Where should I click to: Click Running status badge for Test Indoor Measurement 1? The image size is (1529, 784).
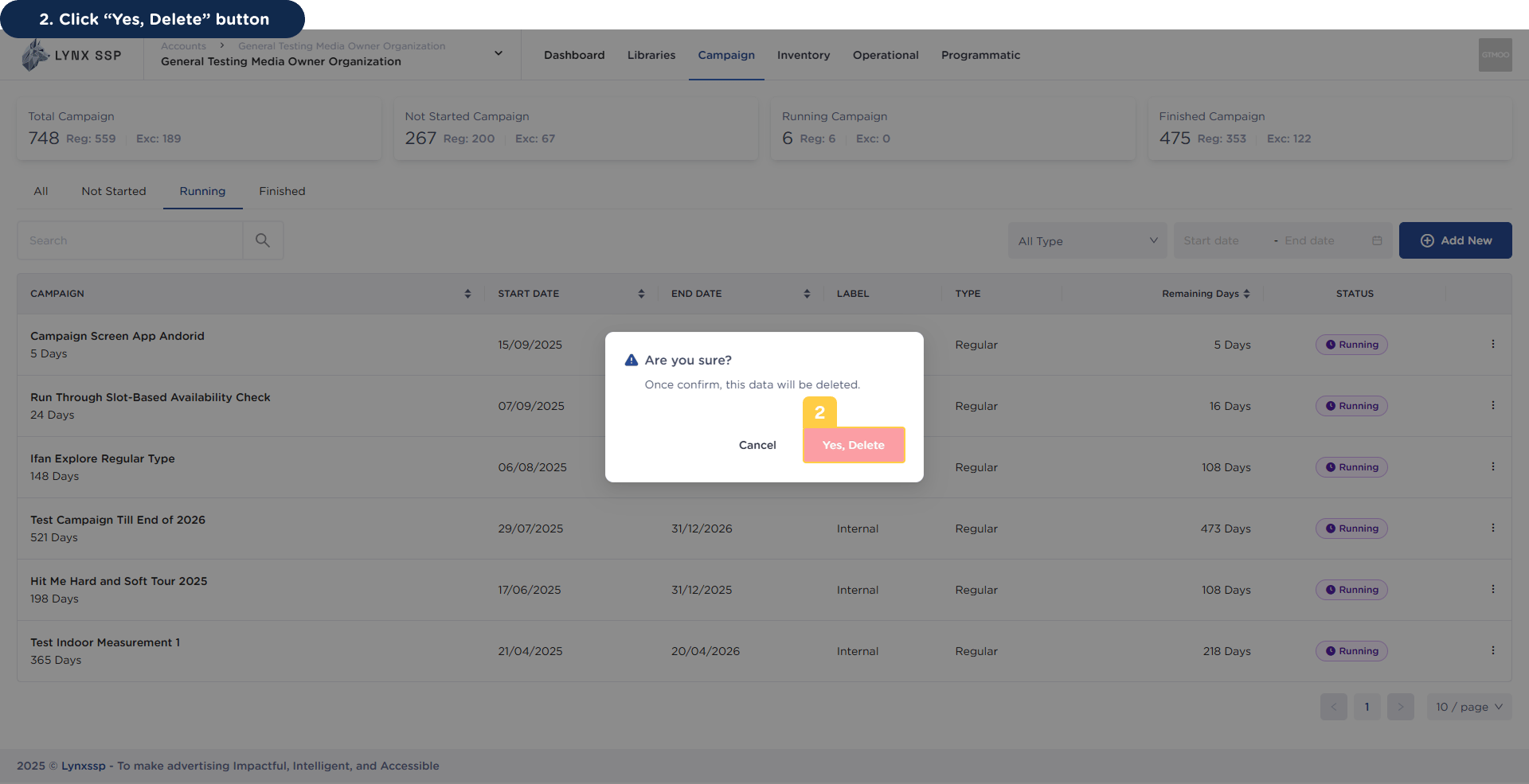(x=1351, y=651)
